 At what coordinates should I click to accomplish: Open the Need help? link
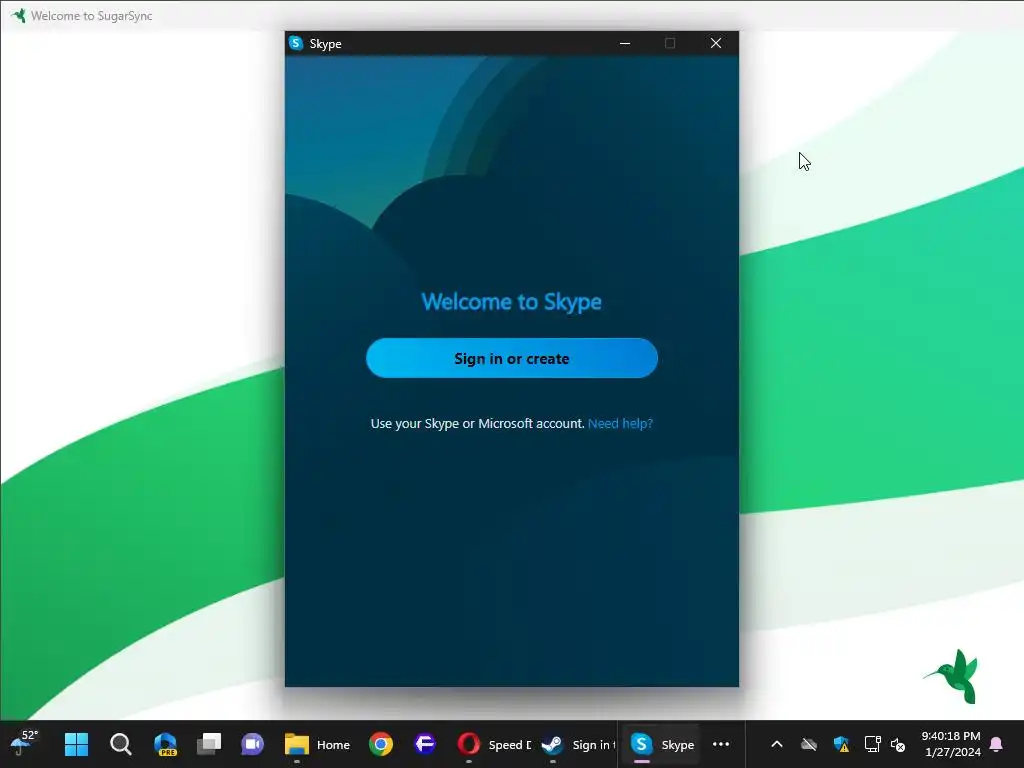tap(620, 423)
